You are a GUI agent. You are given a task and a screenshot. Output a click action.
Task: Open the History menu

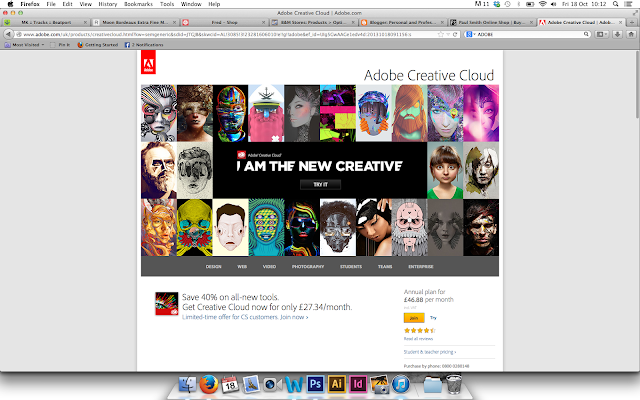coord(107,4)
